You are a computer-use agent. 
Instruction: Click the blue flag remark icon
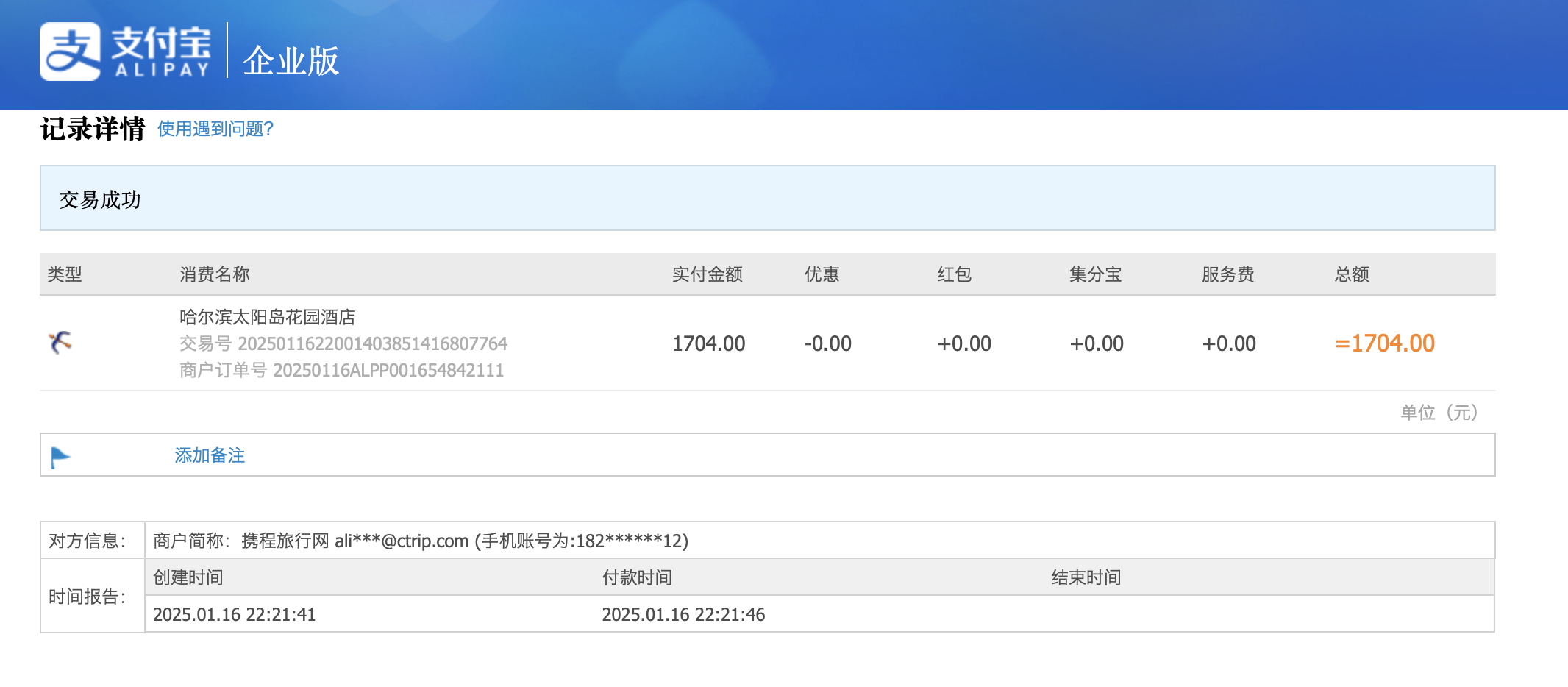tap(60, 457)
